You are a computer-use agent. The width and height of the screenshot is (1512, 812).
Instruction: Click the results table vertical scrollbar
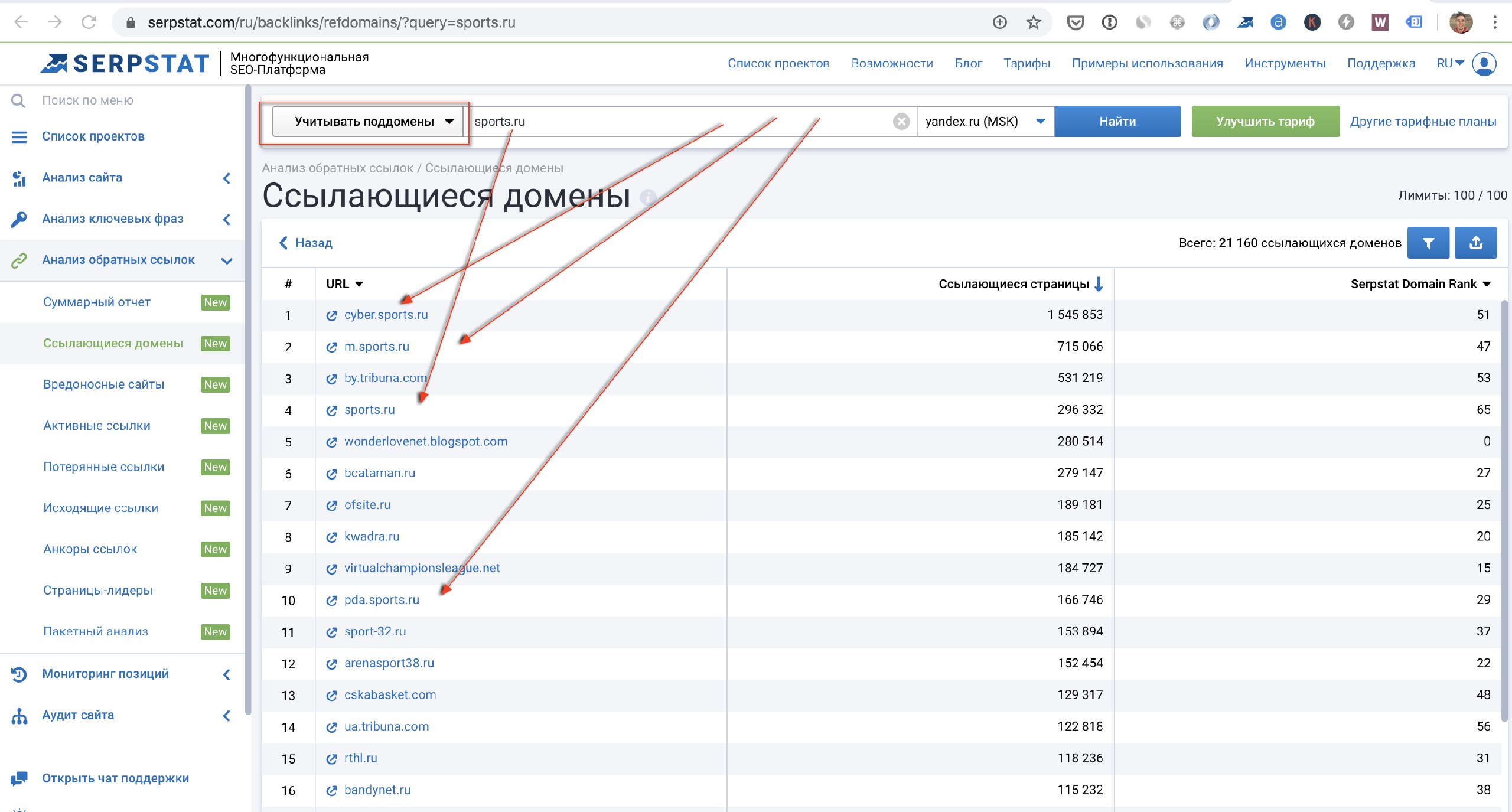point(1504,511)
